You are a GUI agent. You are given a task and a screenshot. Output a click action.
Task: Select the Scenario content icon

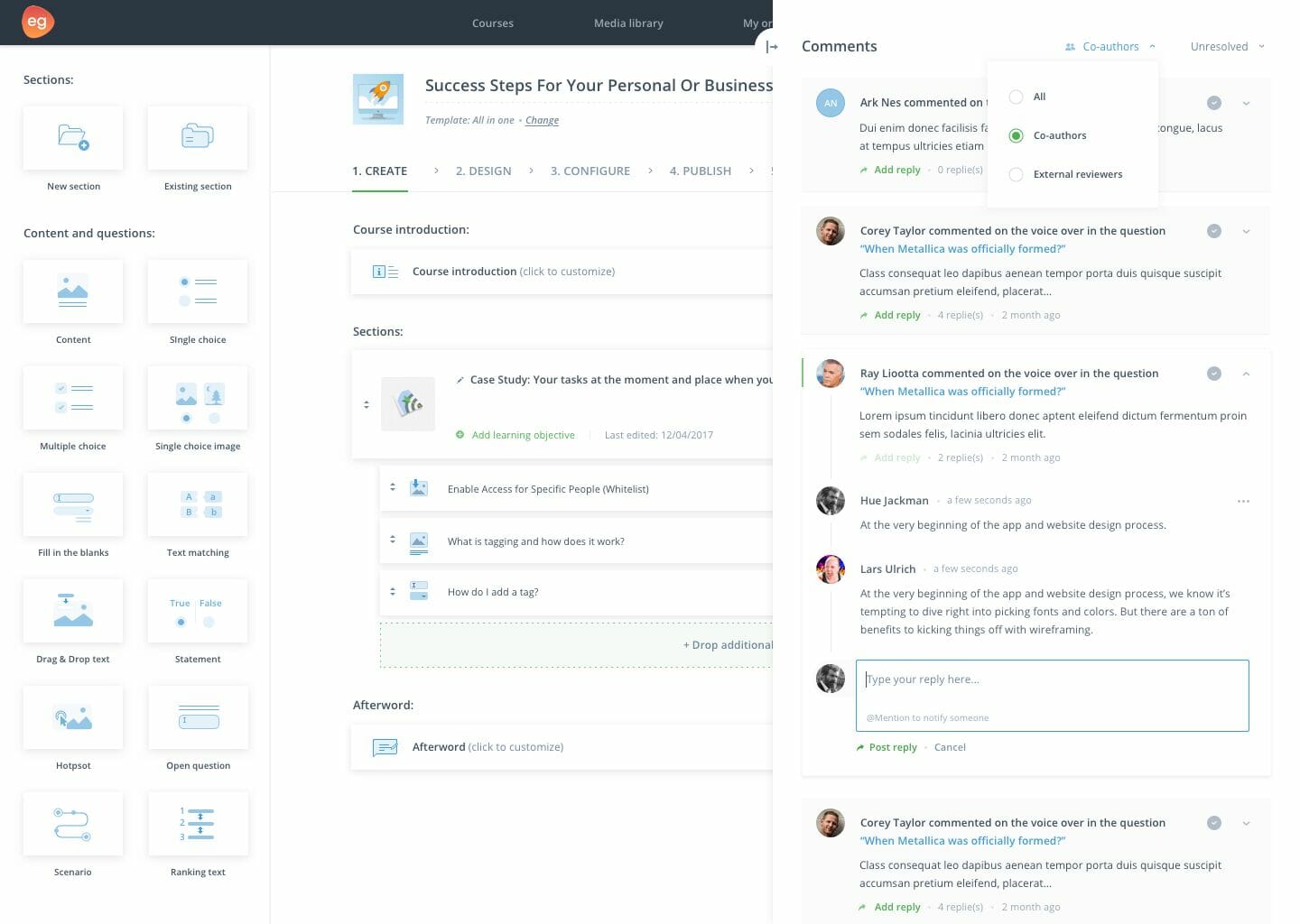pos(73,824)
